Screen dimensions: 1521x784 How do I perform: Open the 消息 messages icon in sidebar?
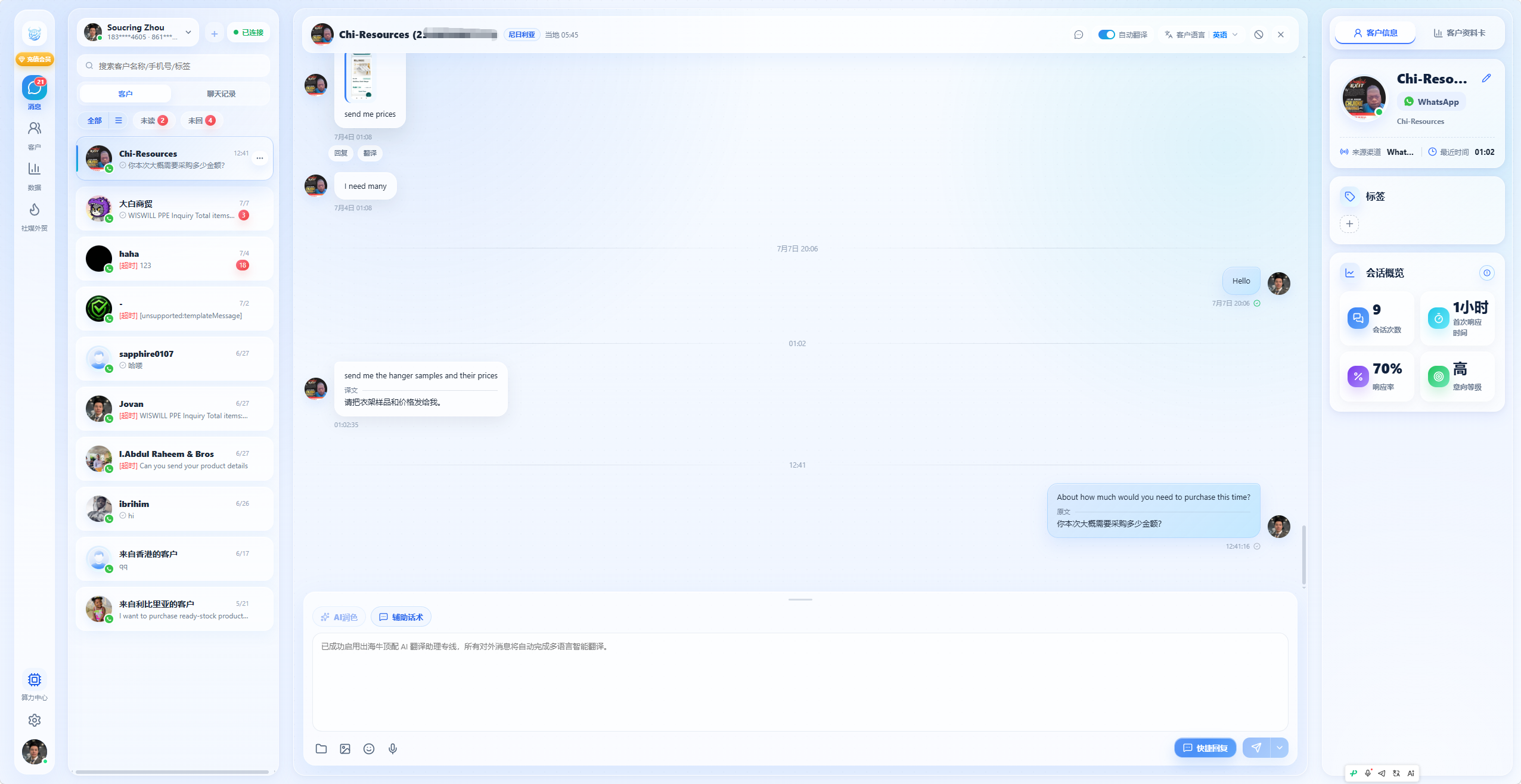[x=35, y=88]
